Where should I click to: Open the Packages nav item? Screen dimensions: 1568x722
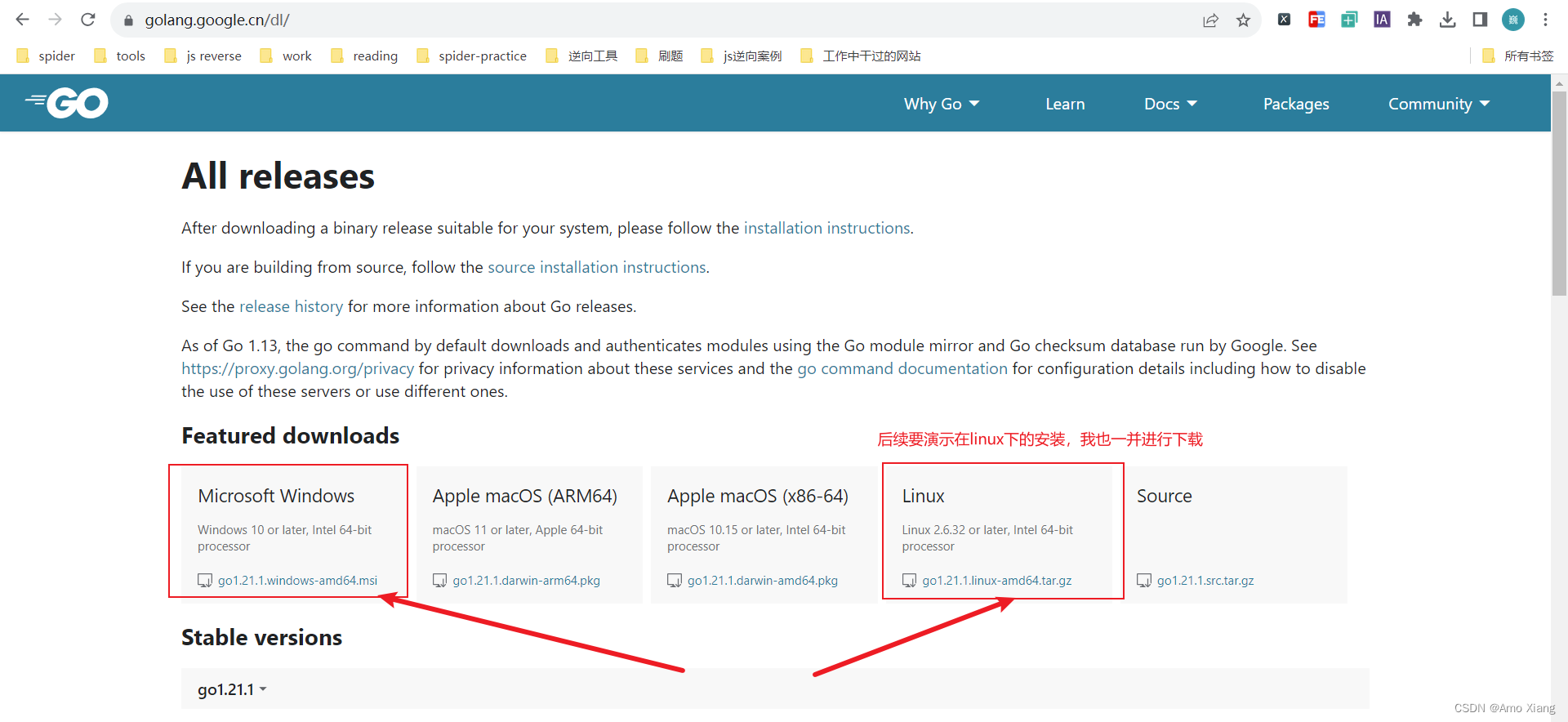(x=1296, y=104)
